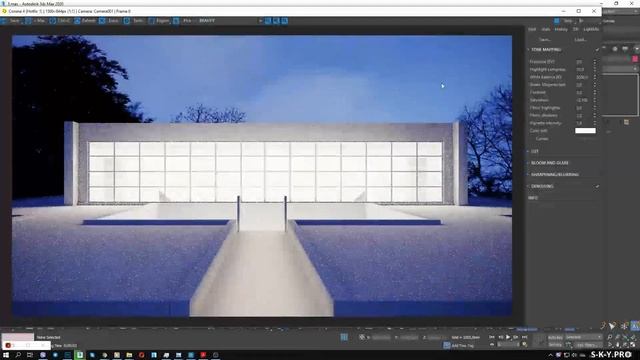Click the Saturation spinner arrows

point(595,100)
